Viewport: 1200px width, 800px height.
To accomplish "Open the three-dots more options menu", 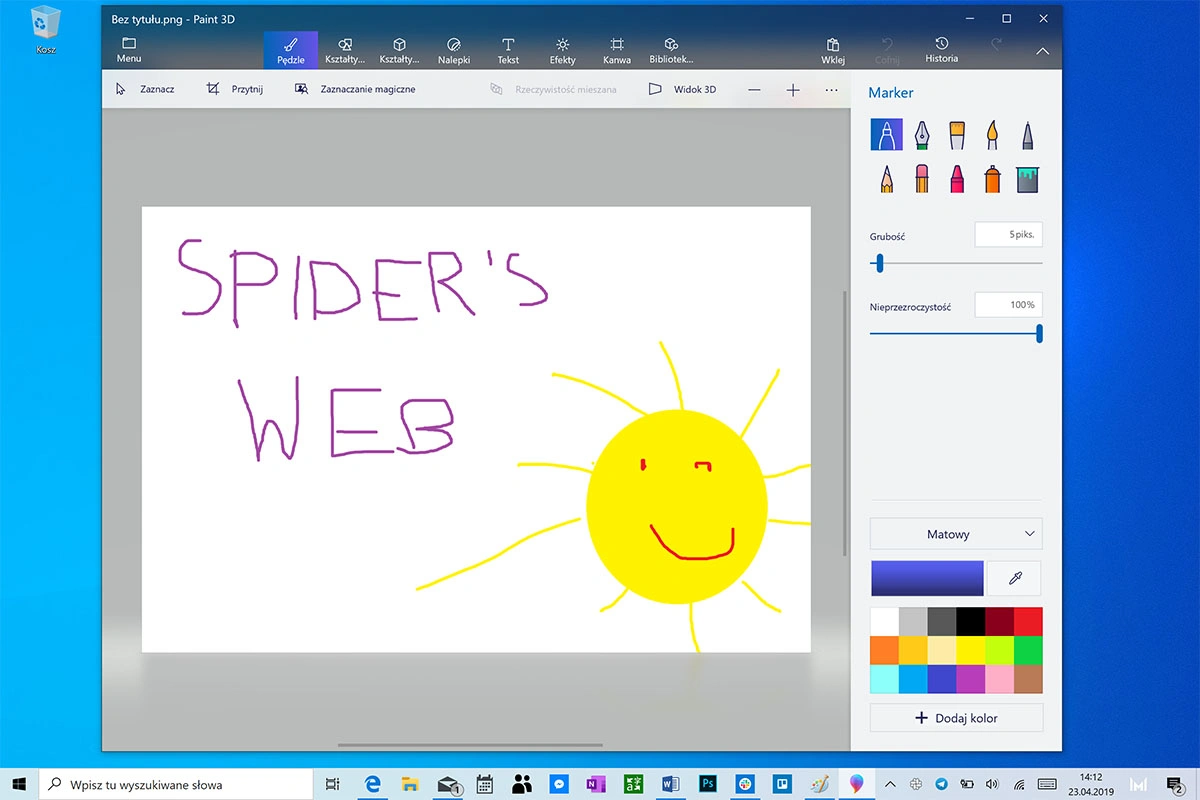I will pyautogui.click(x=831, y=90).
